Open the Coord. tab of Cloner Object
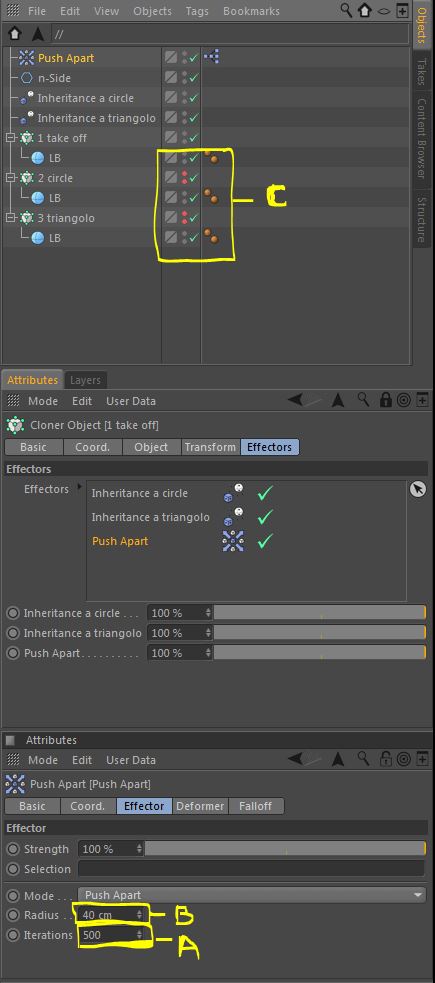435x983 pixels. tap(92, 447)
